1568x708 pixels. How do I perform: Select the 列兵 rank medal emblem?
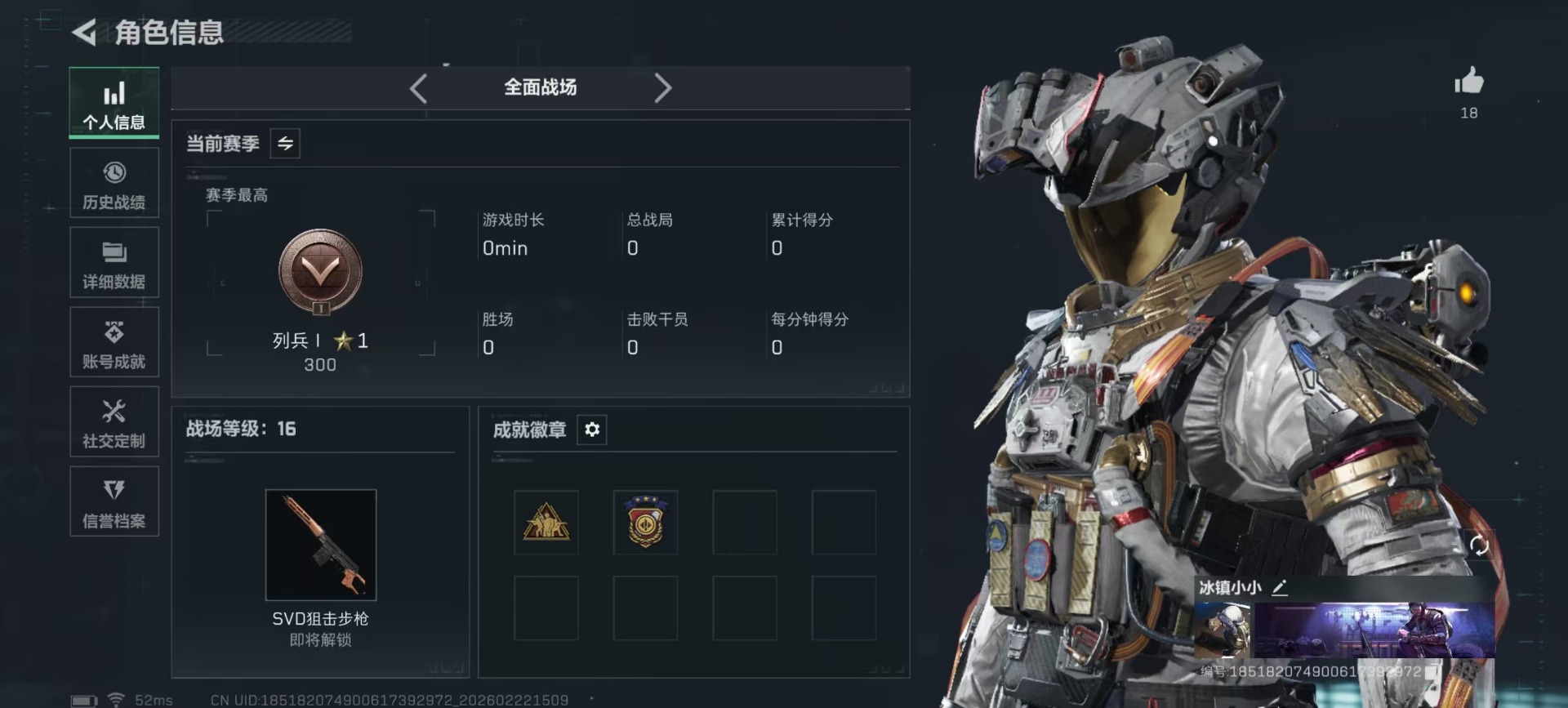pos(320,273)
